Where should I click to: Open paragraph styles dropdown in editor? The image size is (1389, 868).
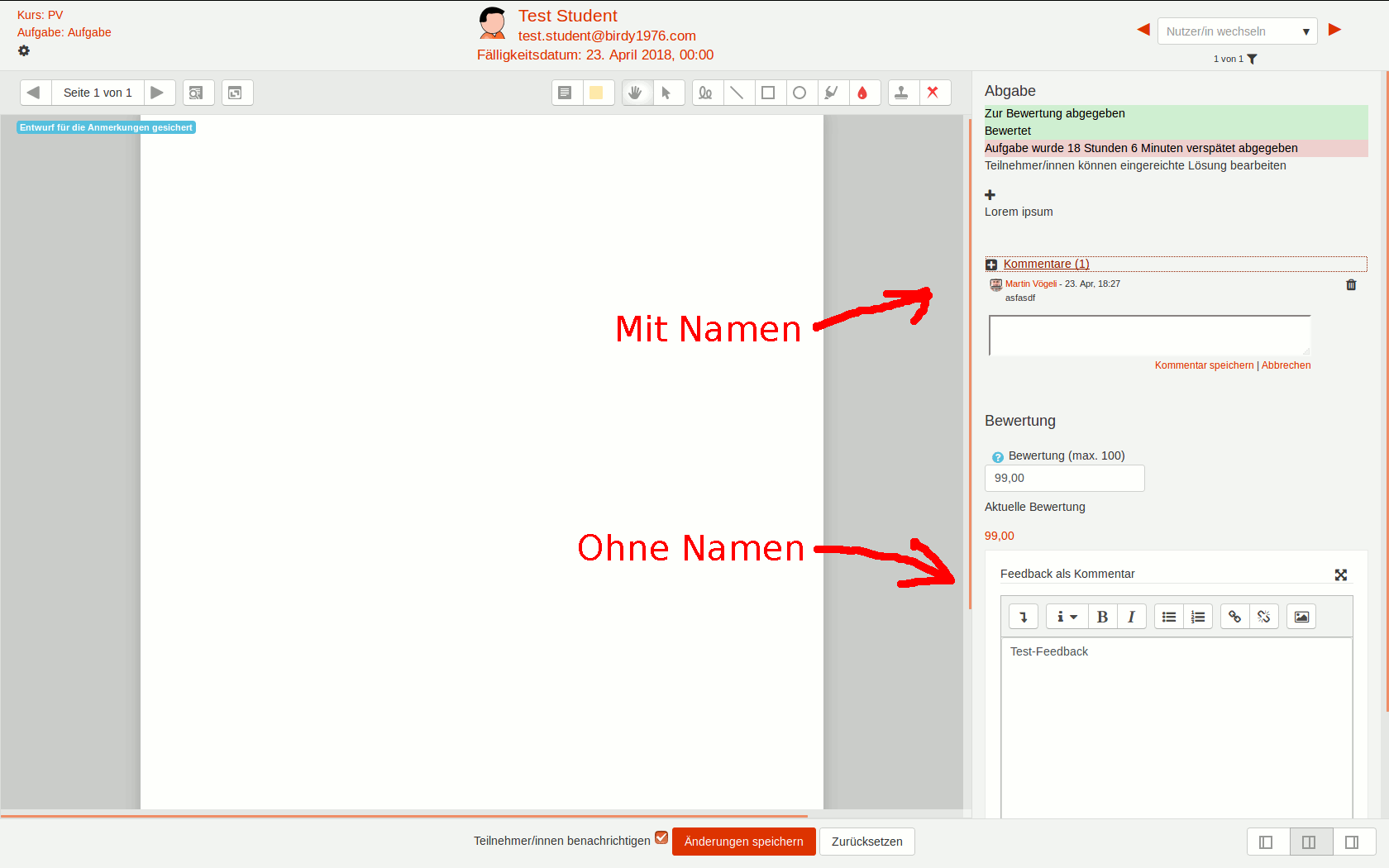pyautogui.click(x=1067, y=617)
